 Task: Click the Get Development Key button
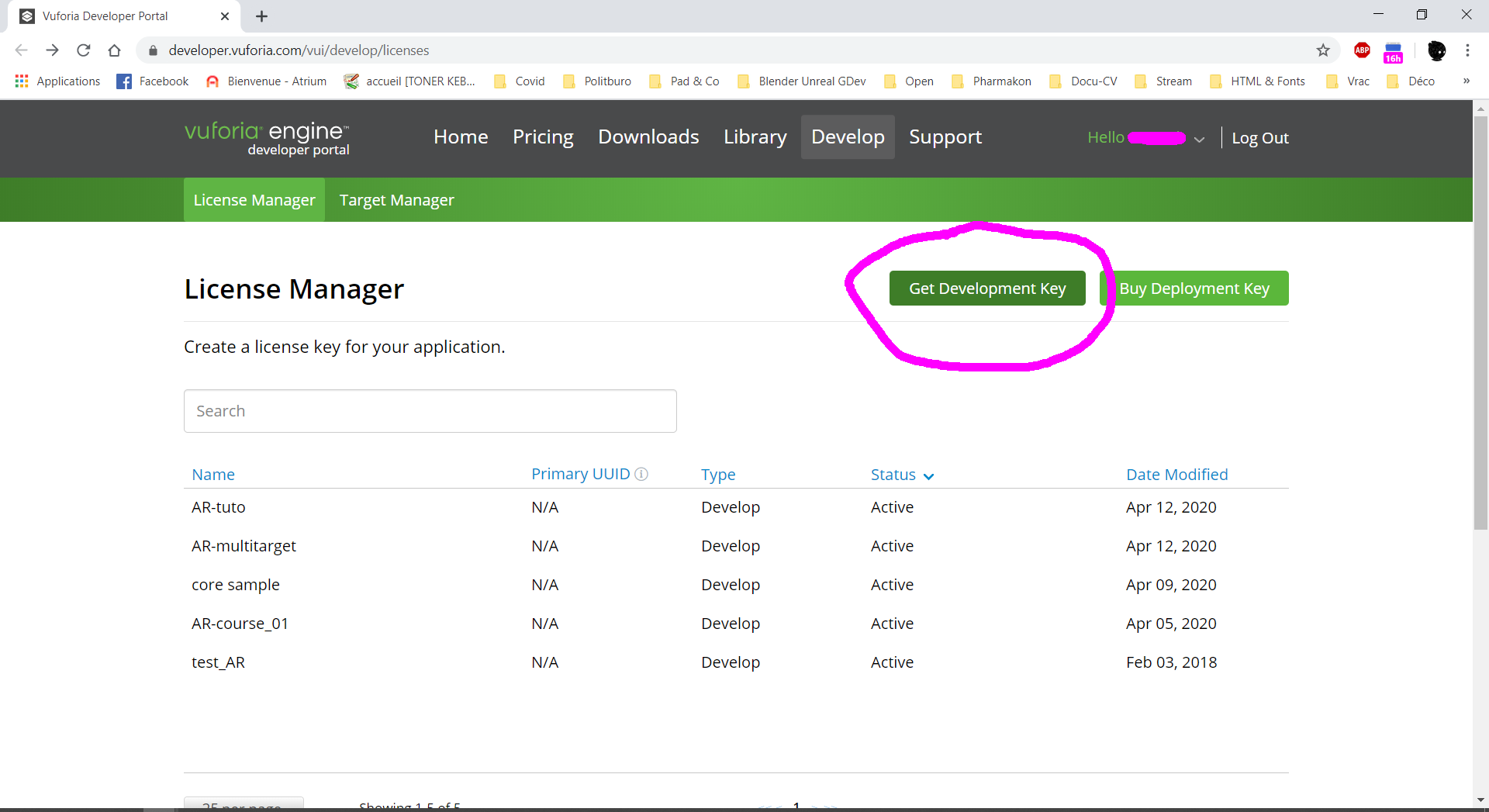tap(987, 289)
